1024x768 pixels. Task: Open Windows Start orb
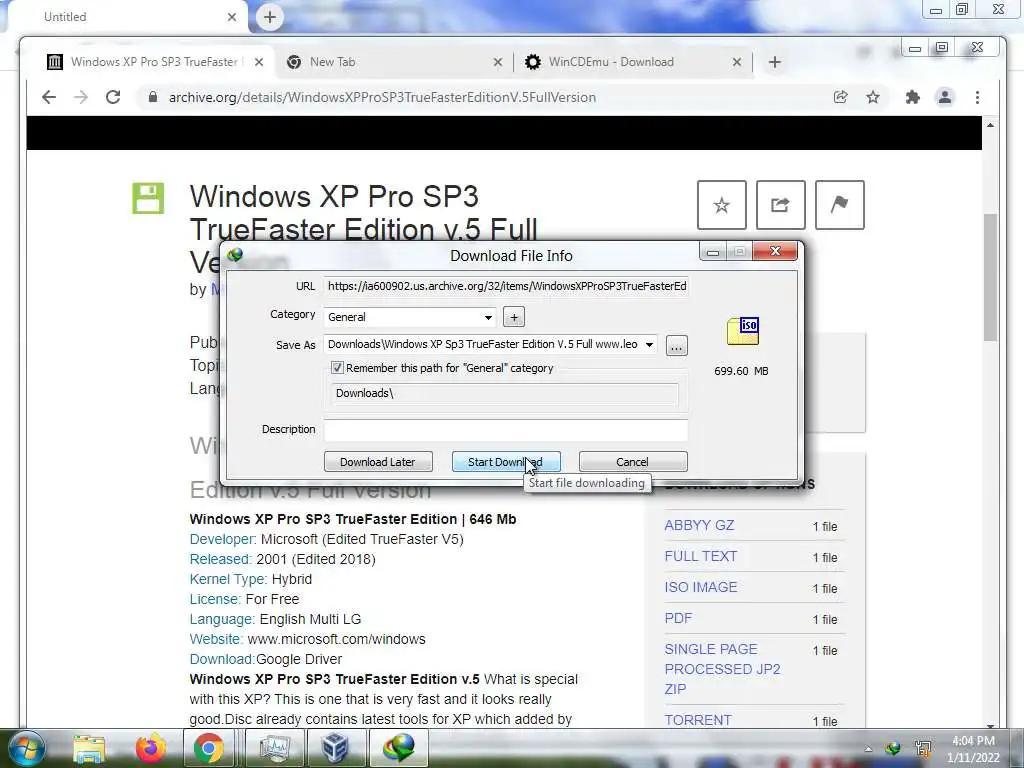point(27,748)
